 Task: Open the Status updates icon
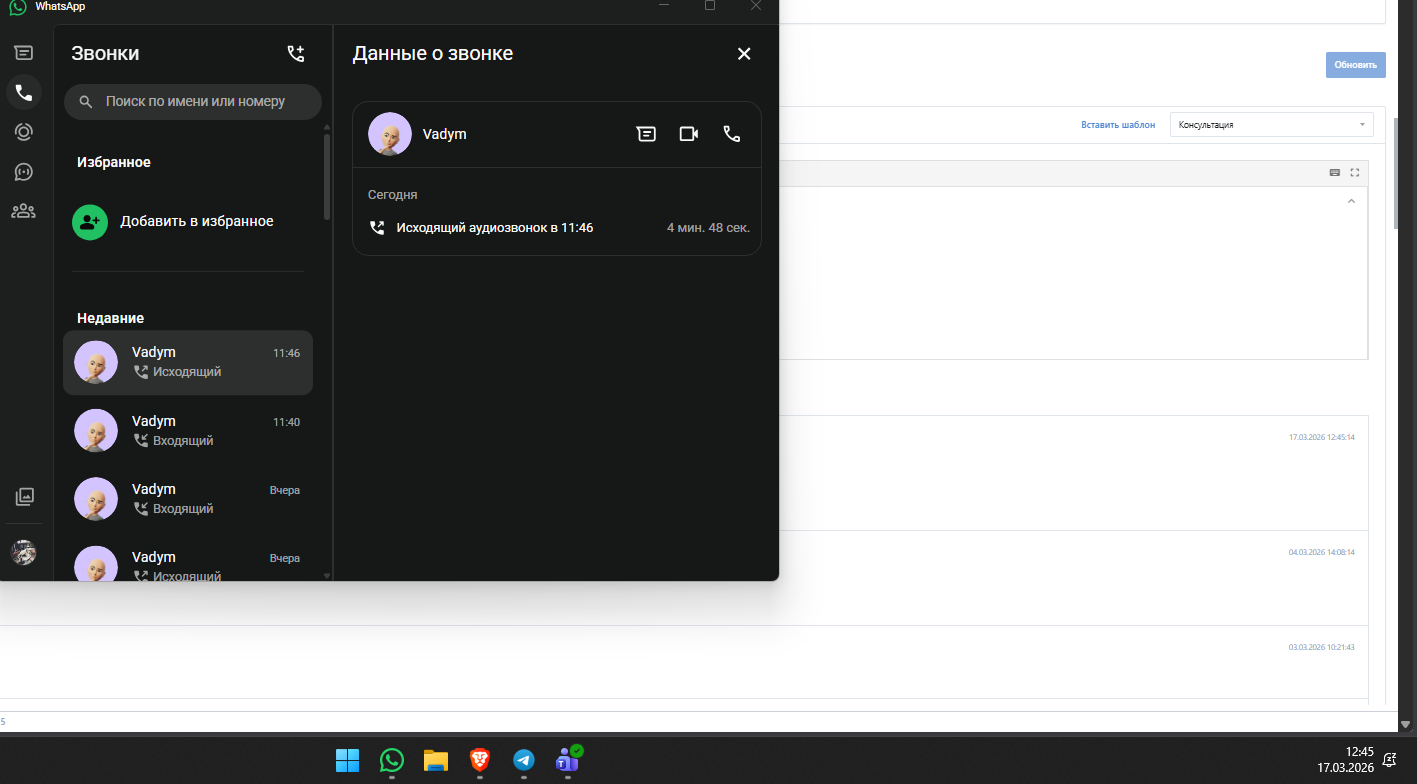(x=23, y=131)
